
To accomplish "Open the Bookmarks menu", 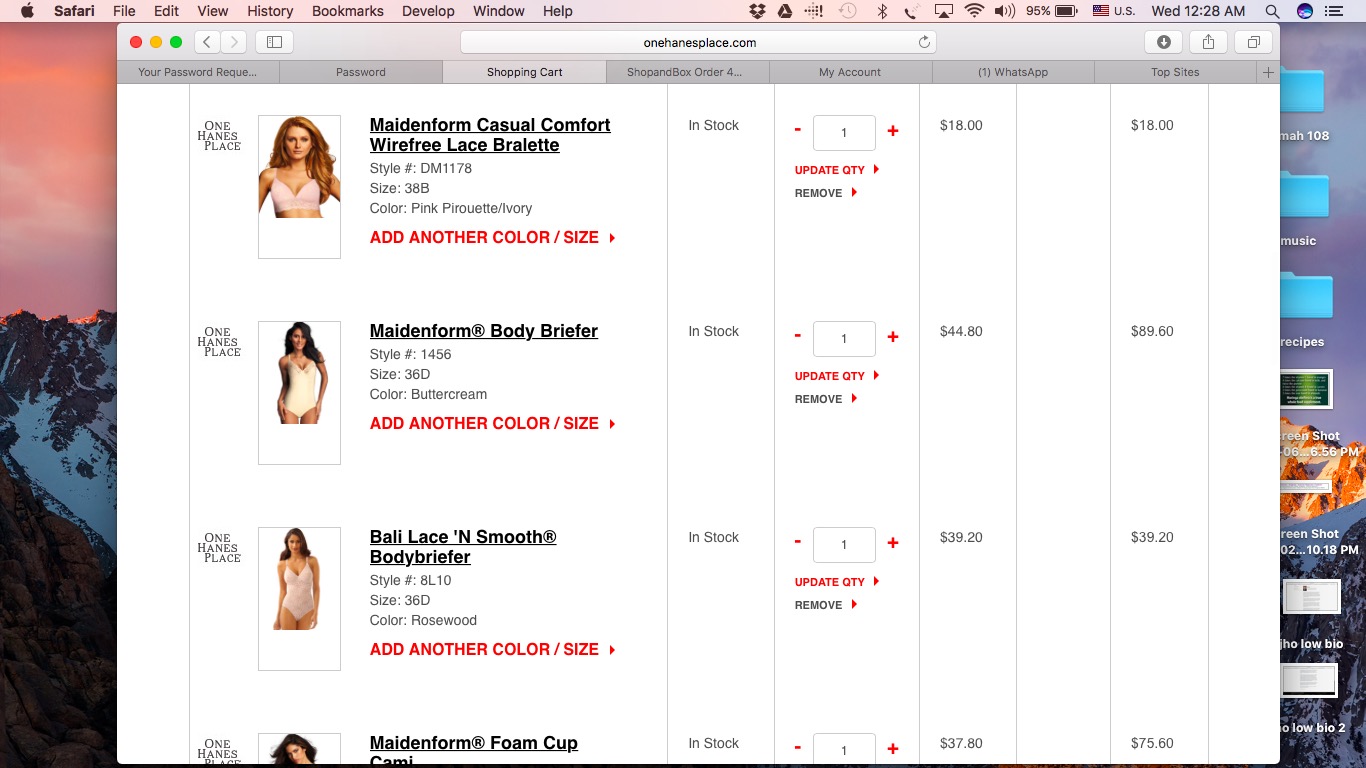I will (348, 11).
